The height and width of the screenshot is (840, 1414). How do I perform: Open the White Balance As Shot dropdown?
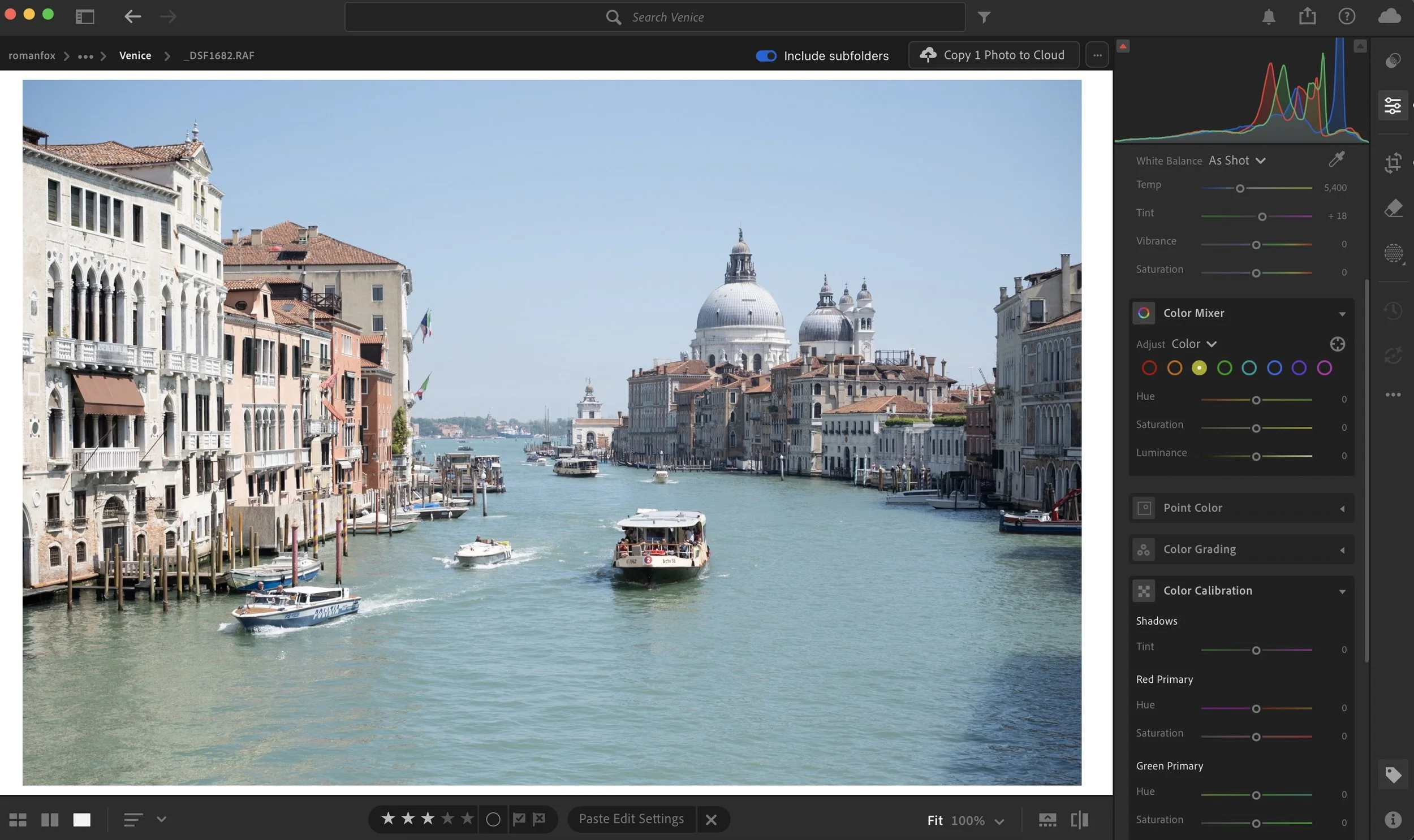pyautogui.click(x=1236, y=161)
